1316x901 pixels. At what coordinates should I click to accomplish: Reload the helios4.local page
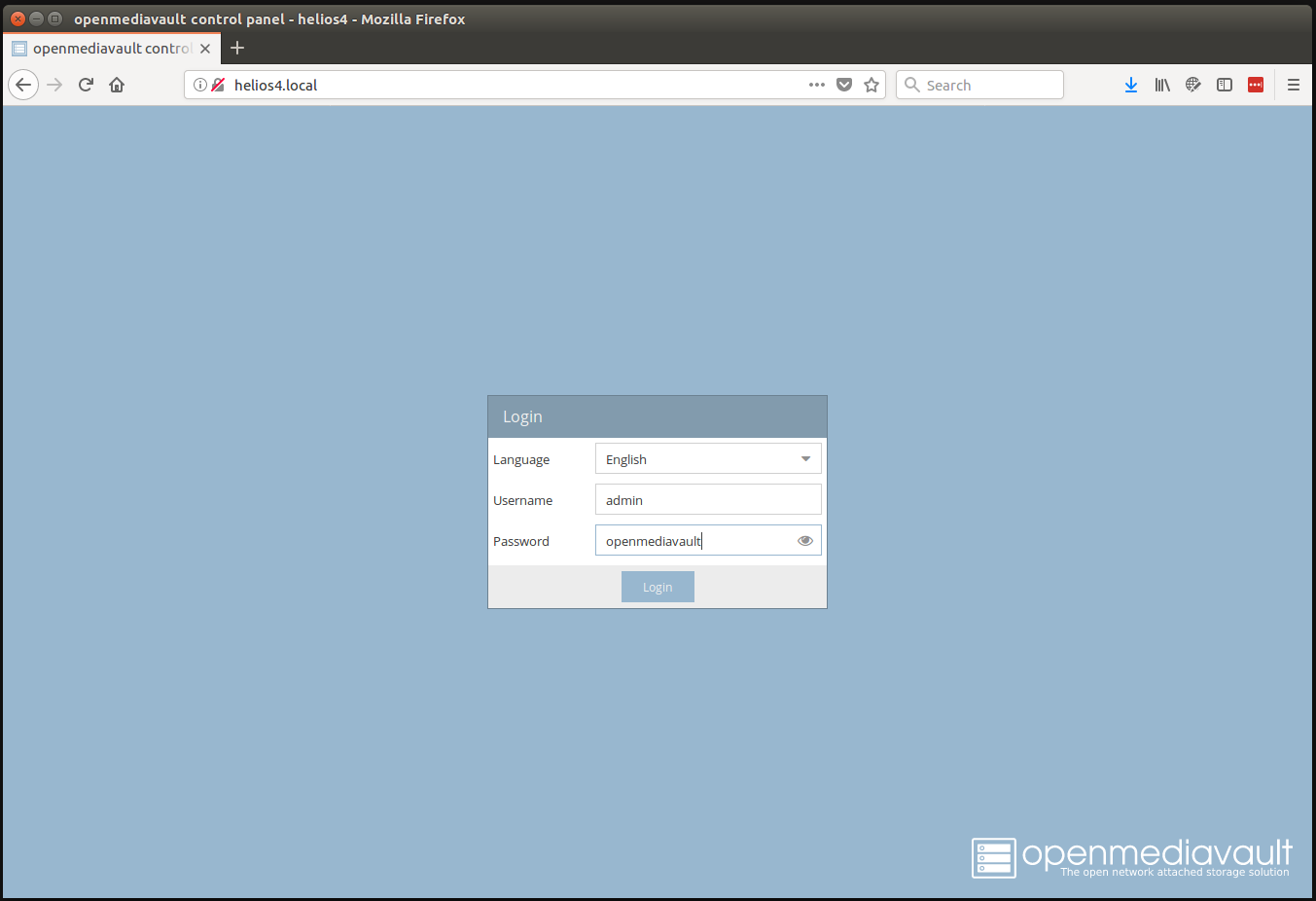click(86, 85)
